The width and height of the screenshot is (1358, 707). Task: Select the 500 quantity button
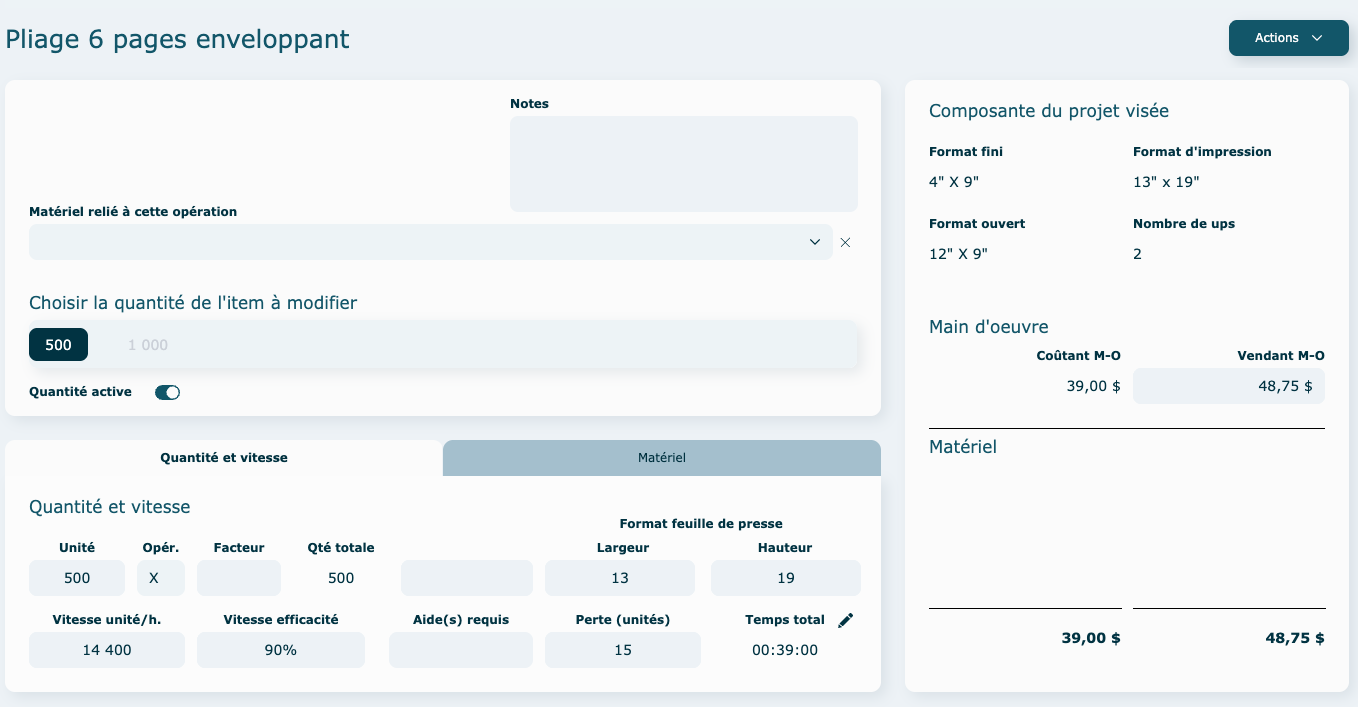(x=58, y=345)
